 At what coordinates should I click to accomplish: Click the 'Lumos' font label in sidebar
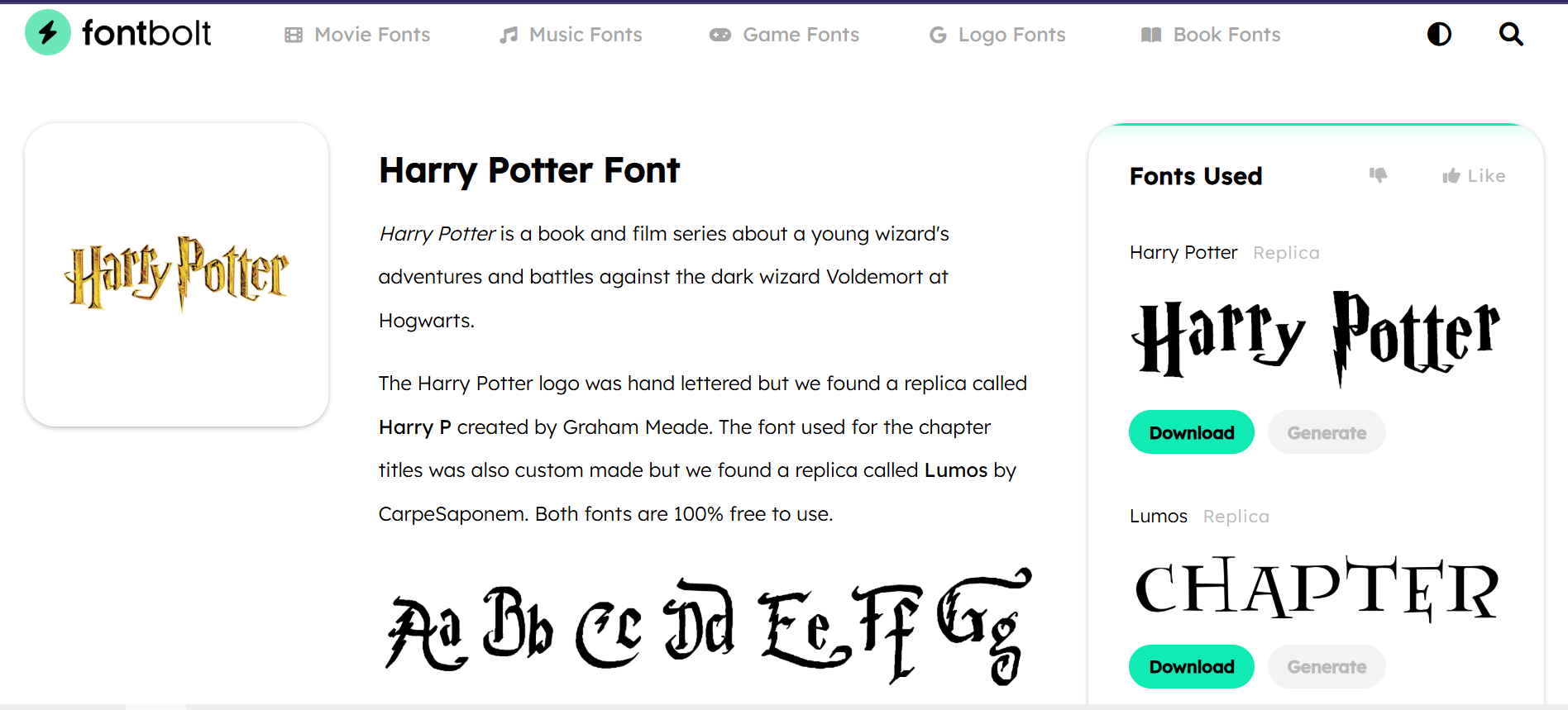pos(1159,517)
